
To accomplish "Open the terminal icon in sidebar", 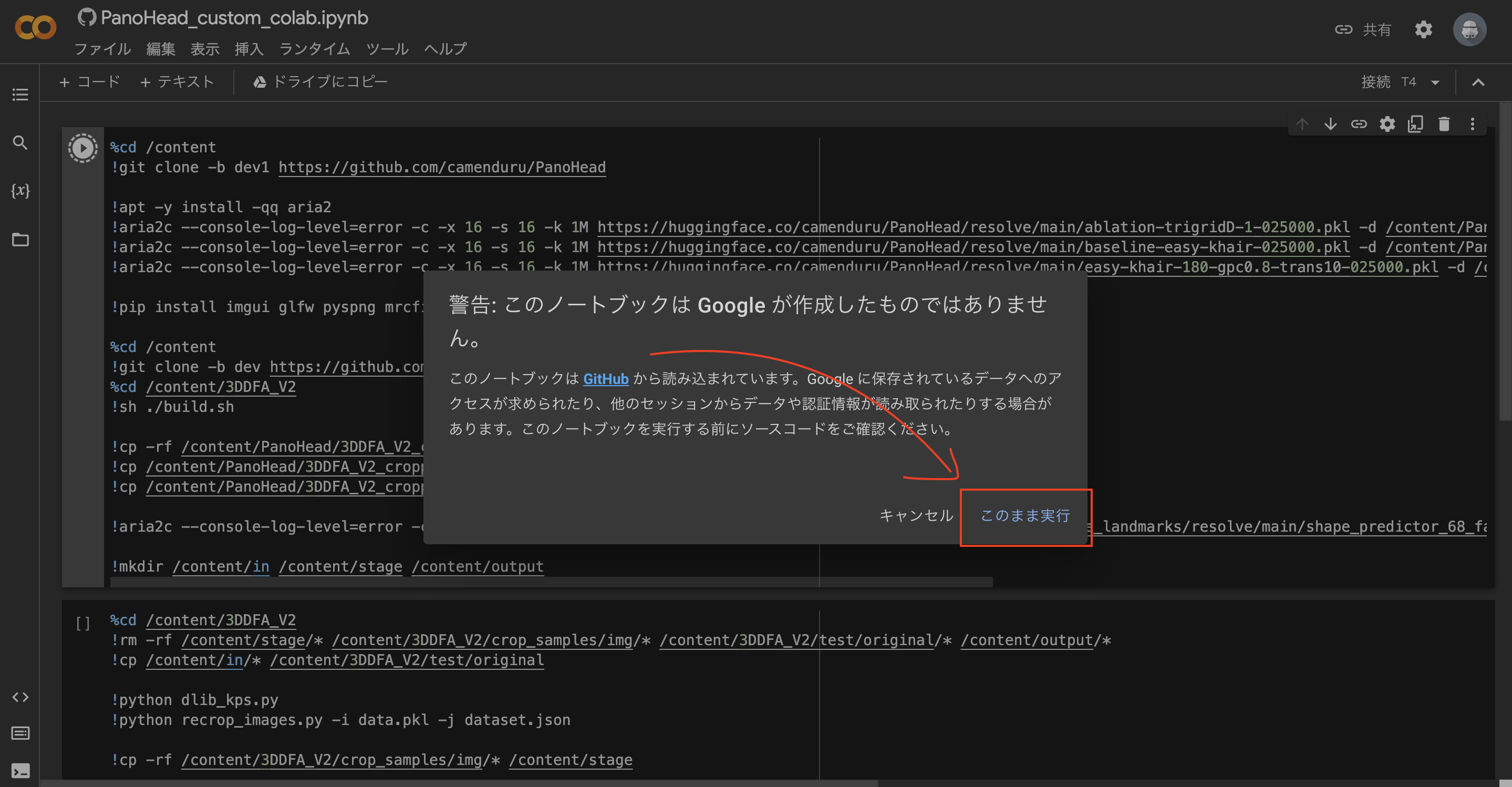I will 20,770.
